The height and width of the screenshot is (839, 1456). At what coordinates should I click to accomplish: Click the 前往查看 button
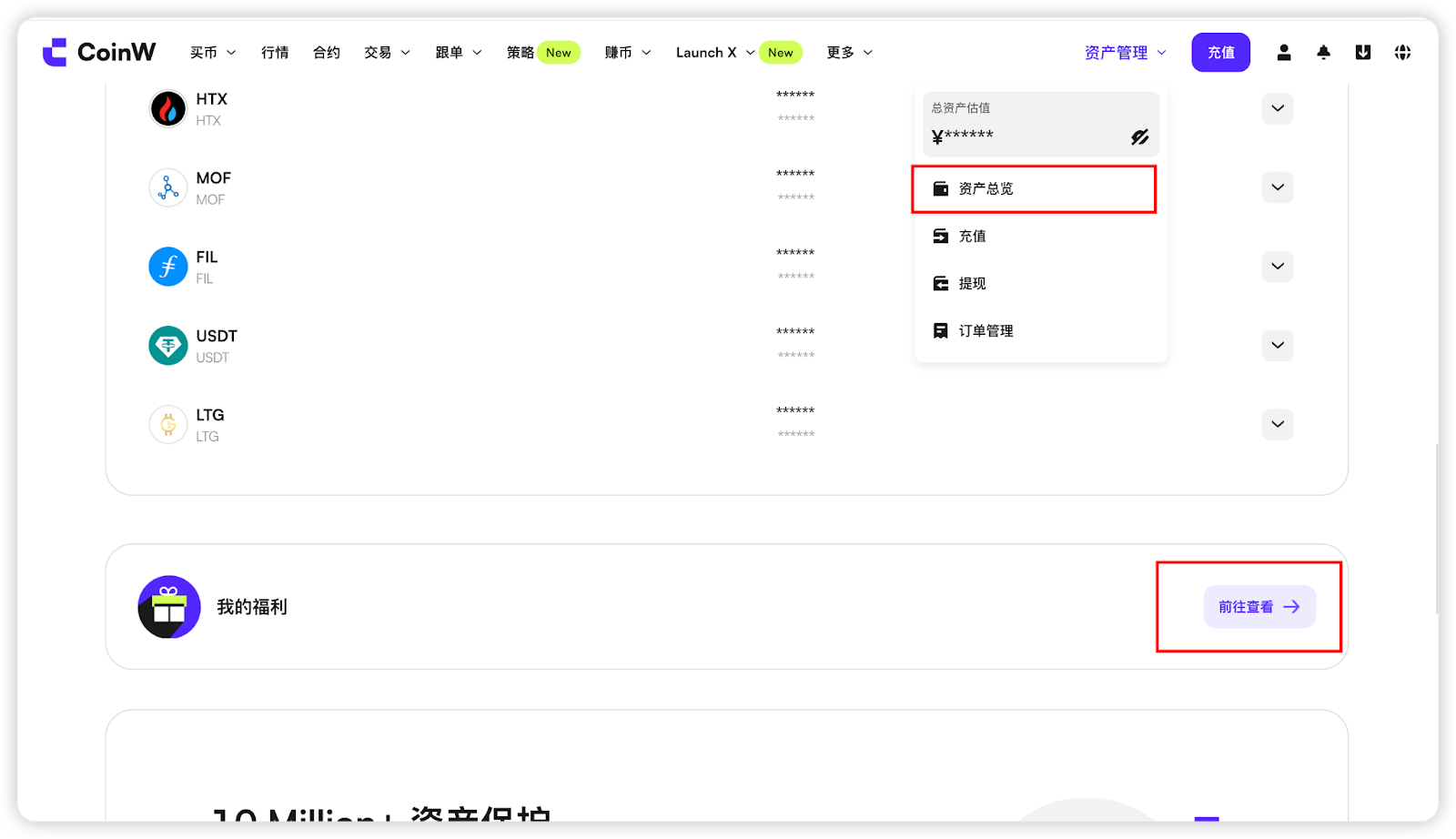[1259, 607]
